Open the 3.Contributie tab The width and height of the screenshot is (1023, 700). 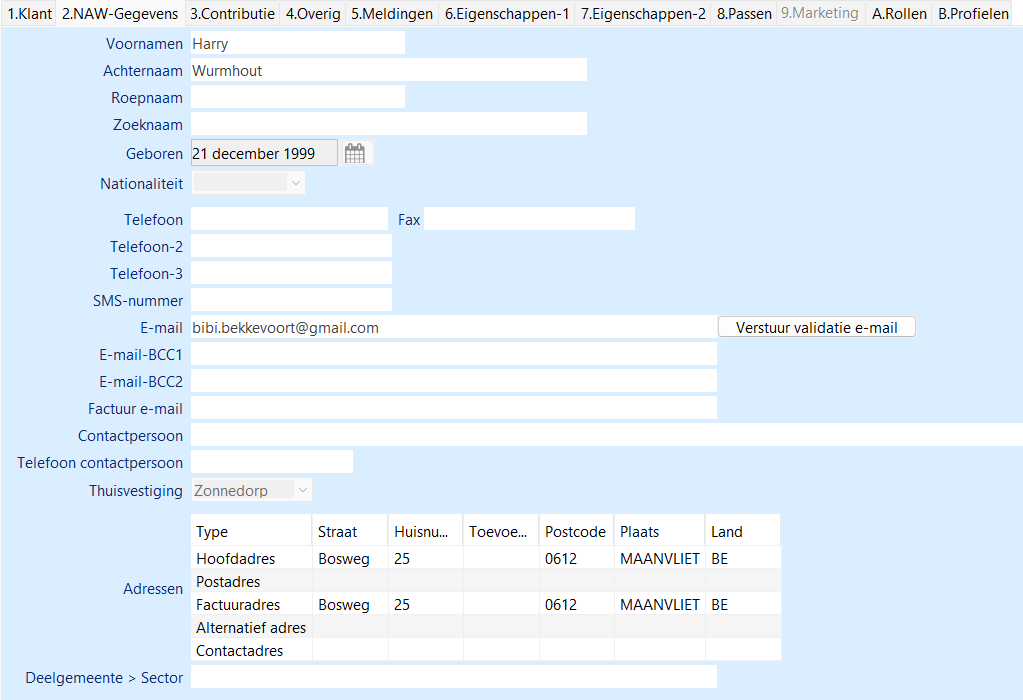pyautogui.click(x=232, y=14)
